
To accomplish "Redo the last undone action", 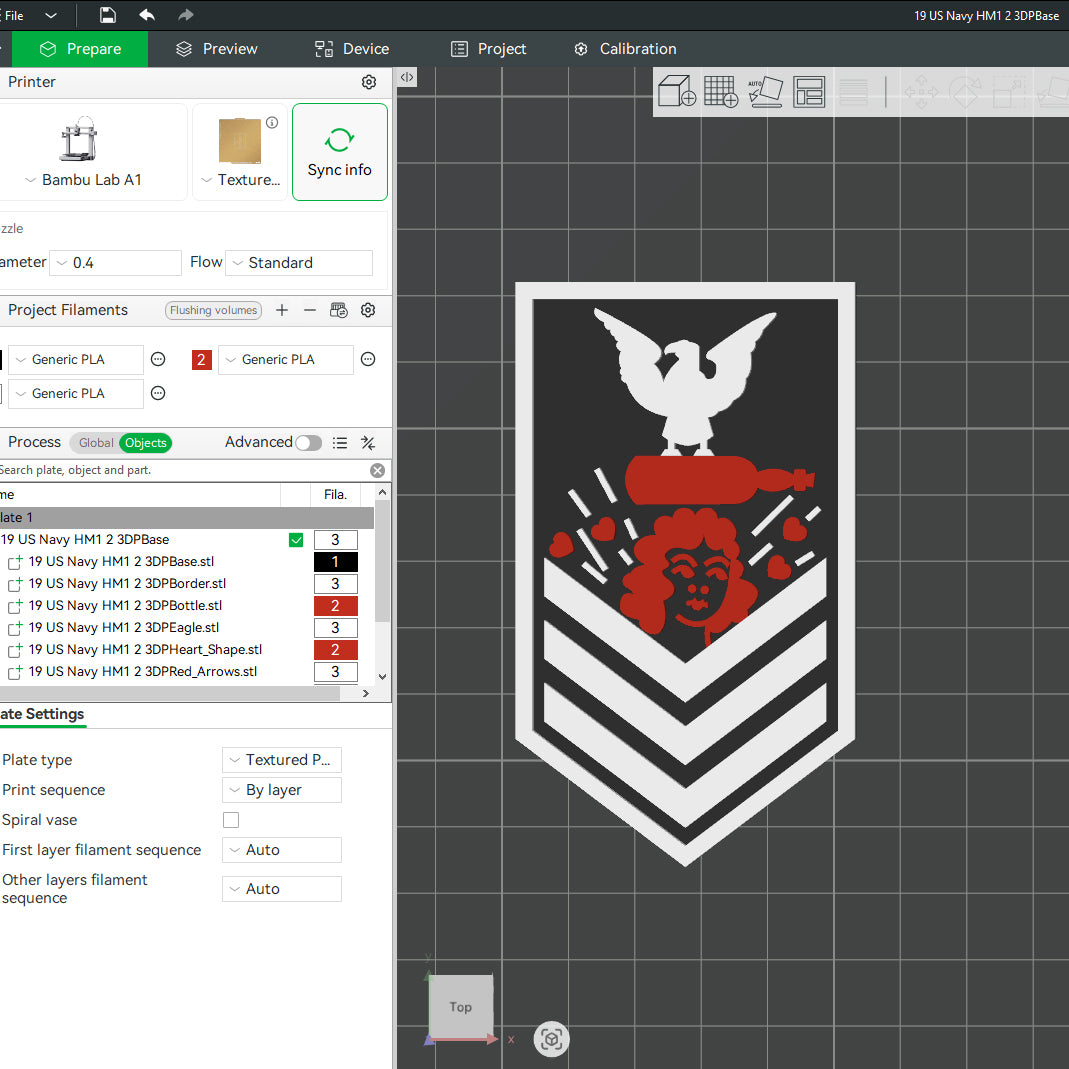I will point(185,15).
